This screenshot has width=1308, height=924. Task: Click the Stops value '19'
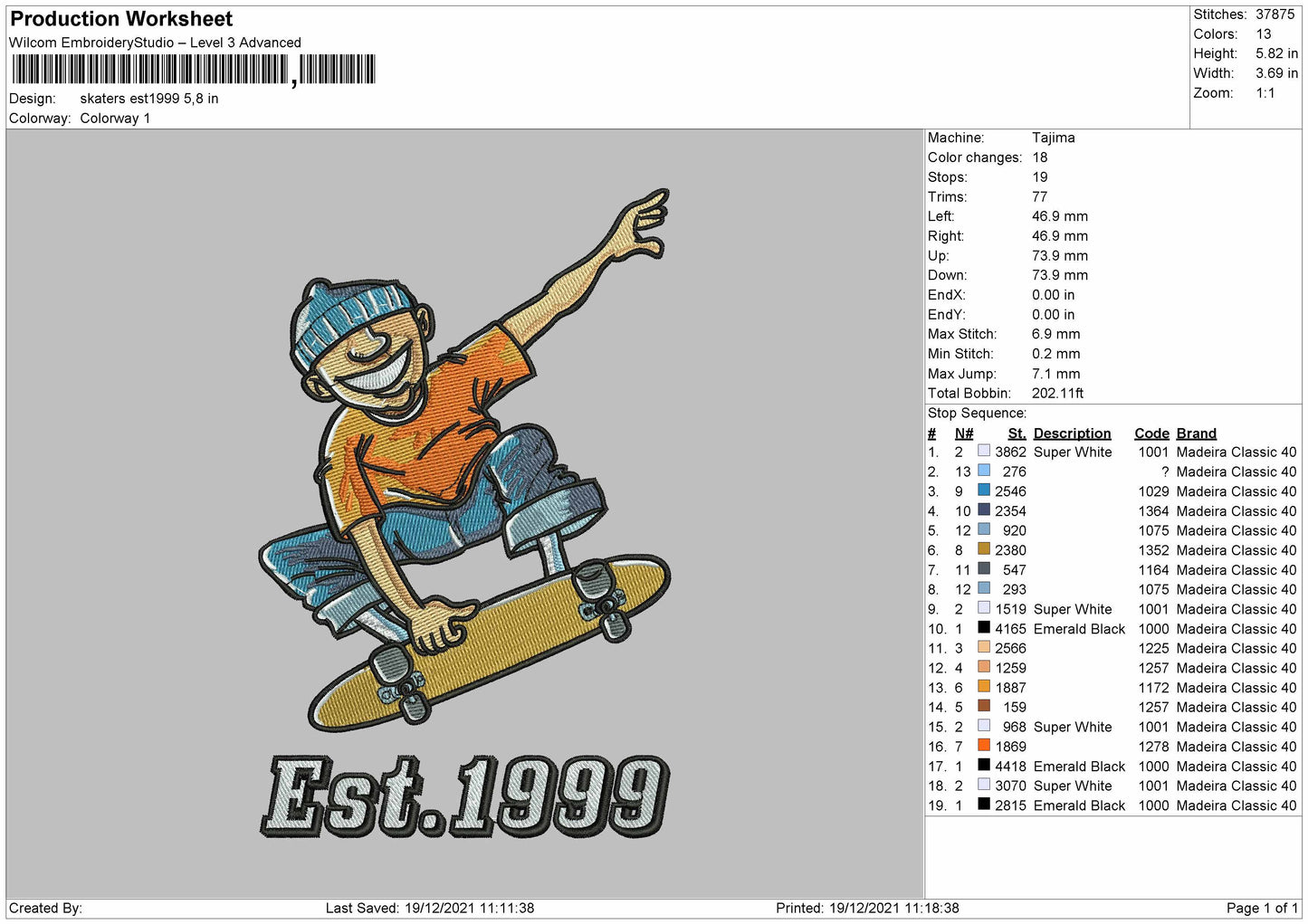(1040, 177)
